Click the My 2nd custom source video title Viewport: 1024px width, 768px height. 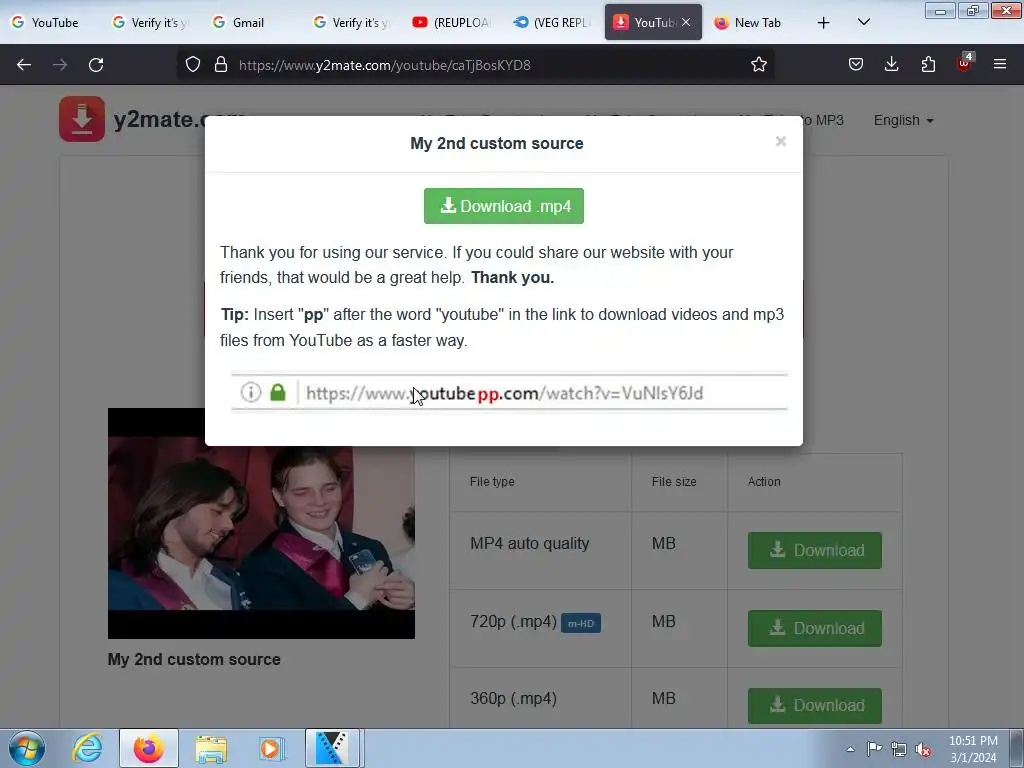(x=194, y=660)
